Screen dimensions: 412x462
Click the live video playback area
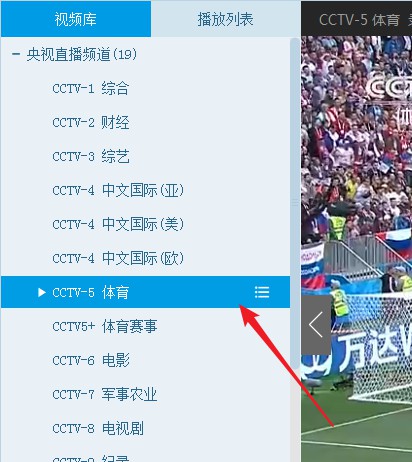(357, 249)
